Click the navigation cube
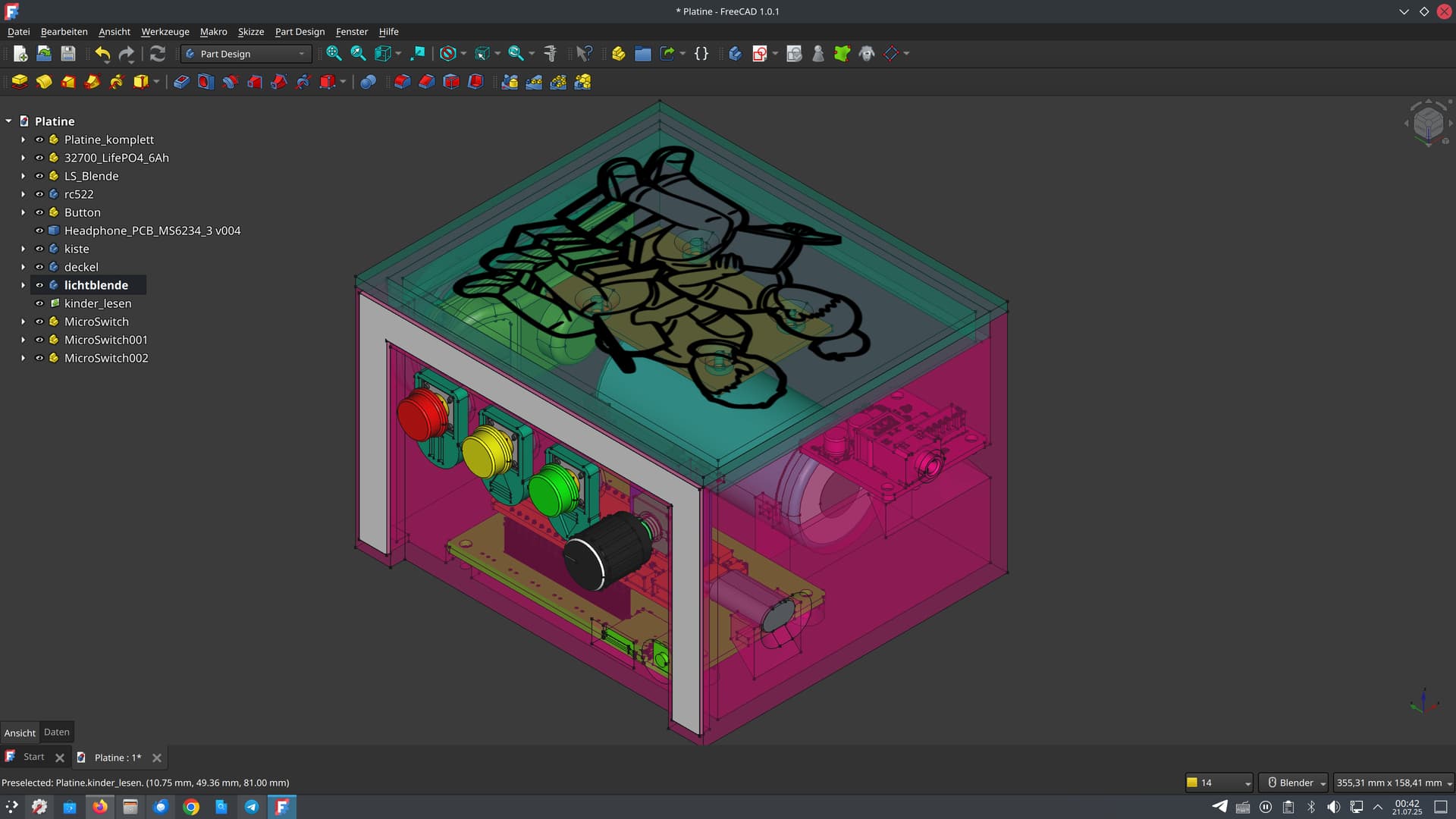Screen dimensions: 1456x819 click(x=1429, y=121)
